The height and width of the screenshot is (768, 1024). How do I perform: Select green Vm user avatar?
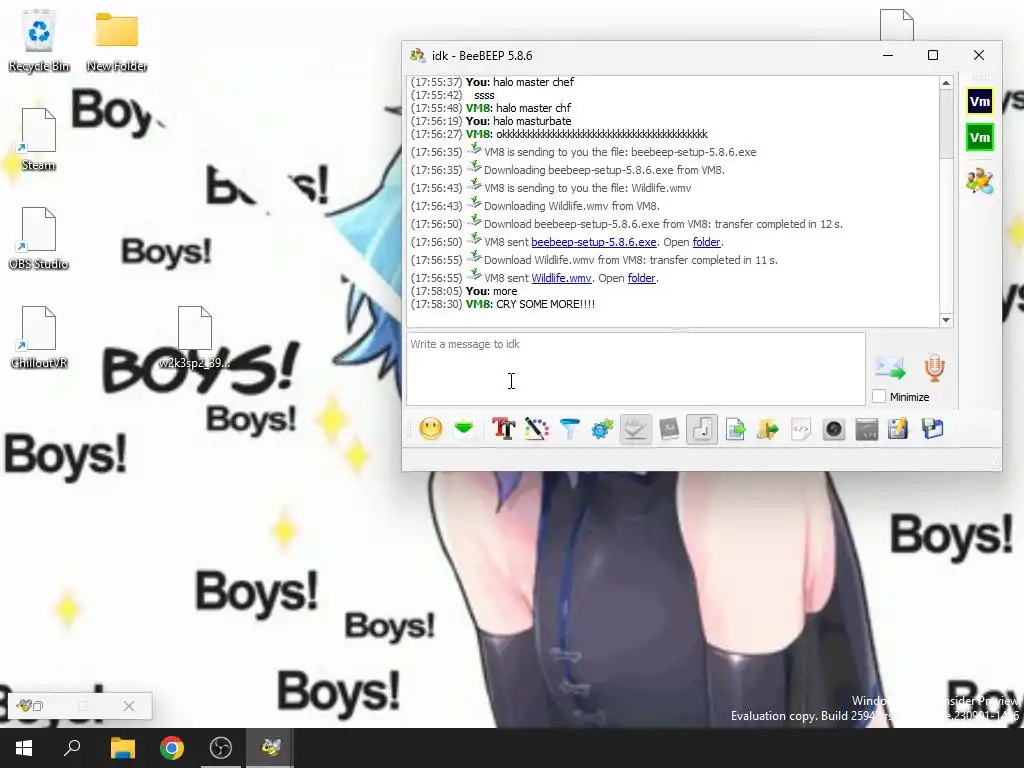point(980,137)
